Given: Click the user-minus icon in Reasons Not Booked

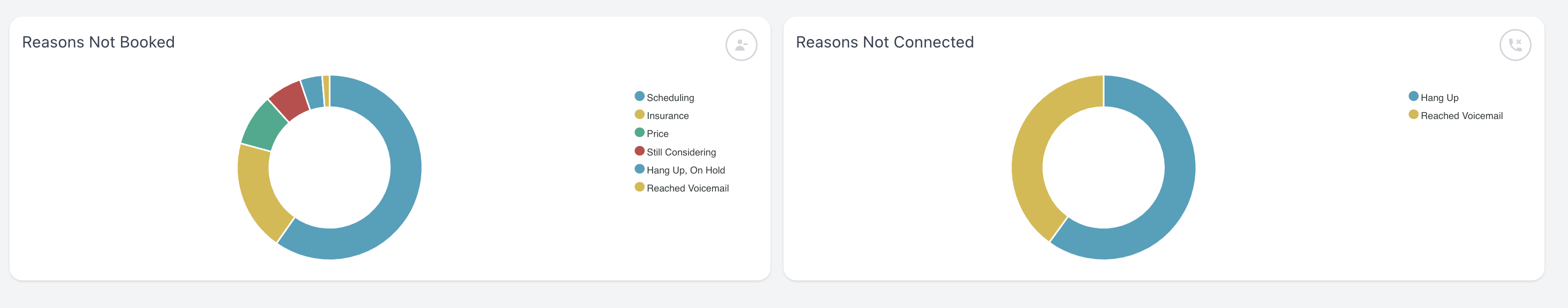Looking at the screenshot, I should 741,45.
